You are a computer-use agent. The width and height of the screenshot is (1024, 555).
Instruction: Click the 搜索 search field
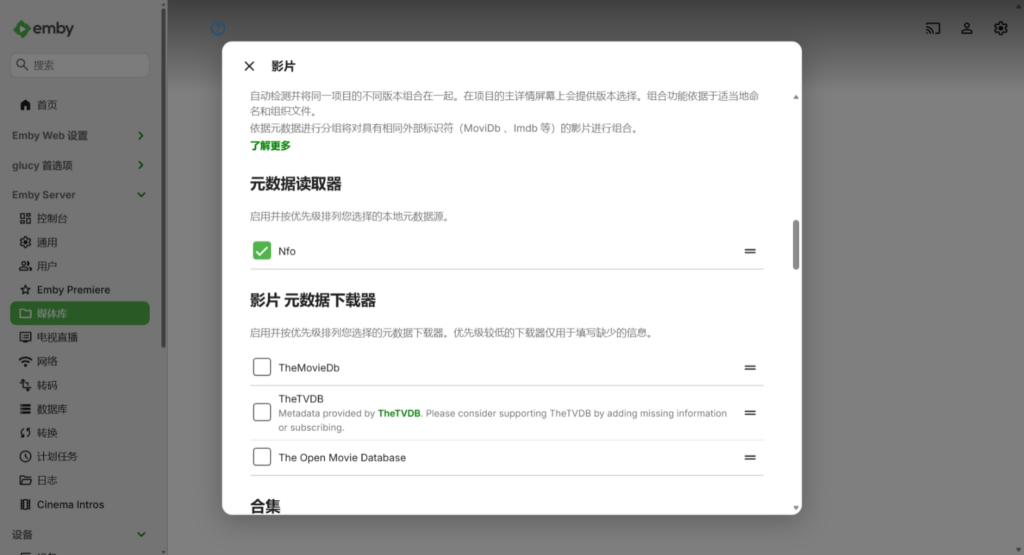[80, 65]
